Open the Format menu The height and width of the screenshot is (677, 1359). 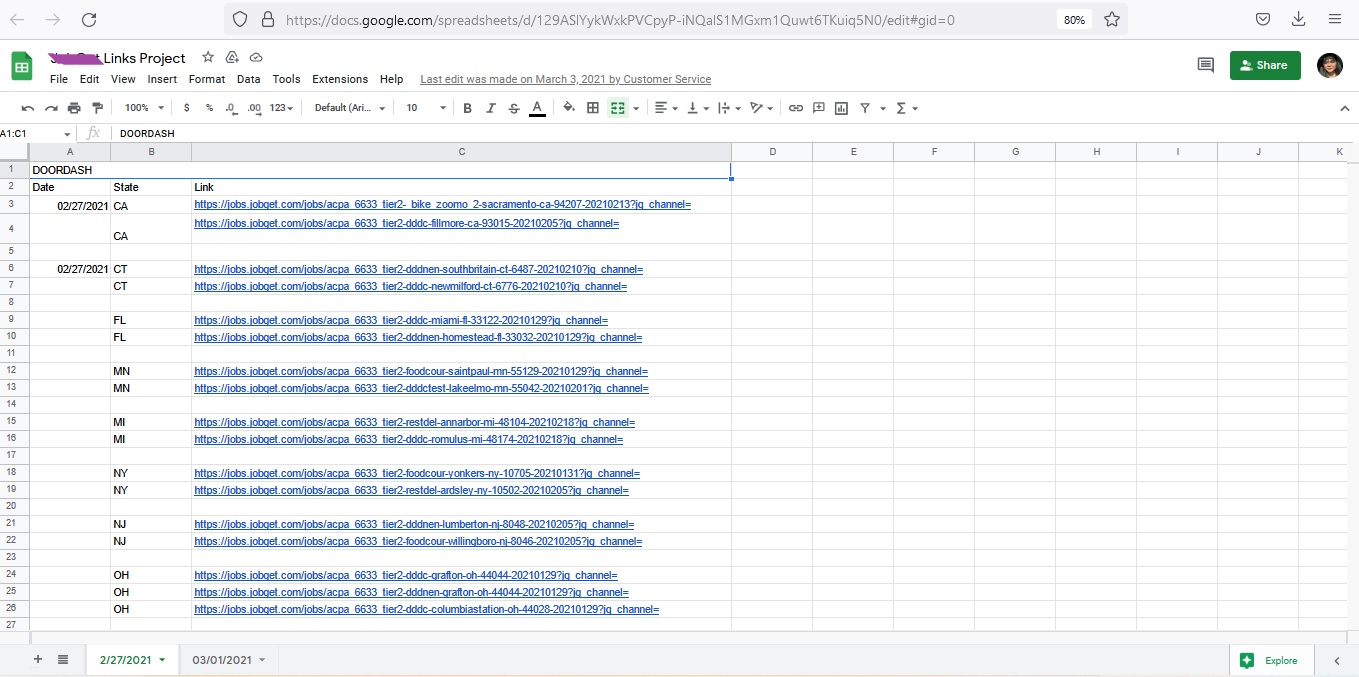[207, 79]
